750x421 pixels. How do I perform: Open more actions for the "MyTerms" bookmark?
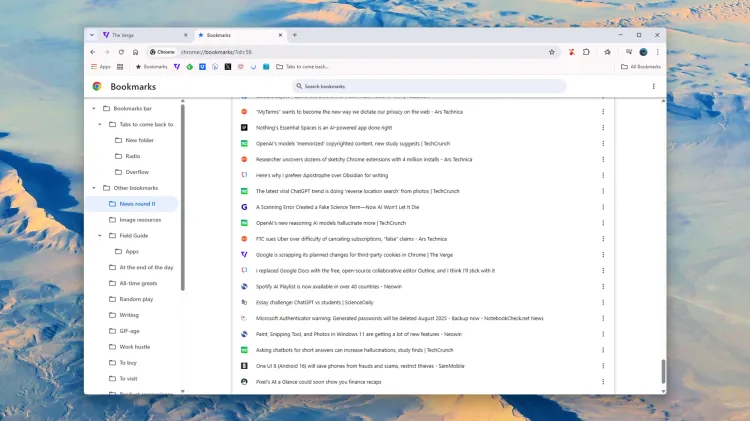pyautogui.click(x=603, y=112)
